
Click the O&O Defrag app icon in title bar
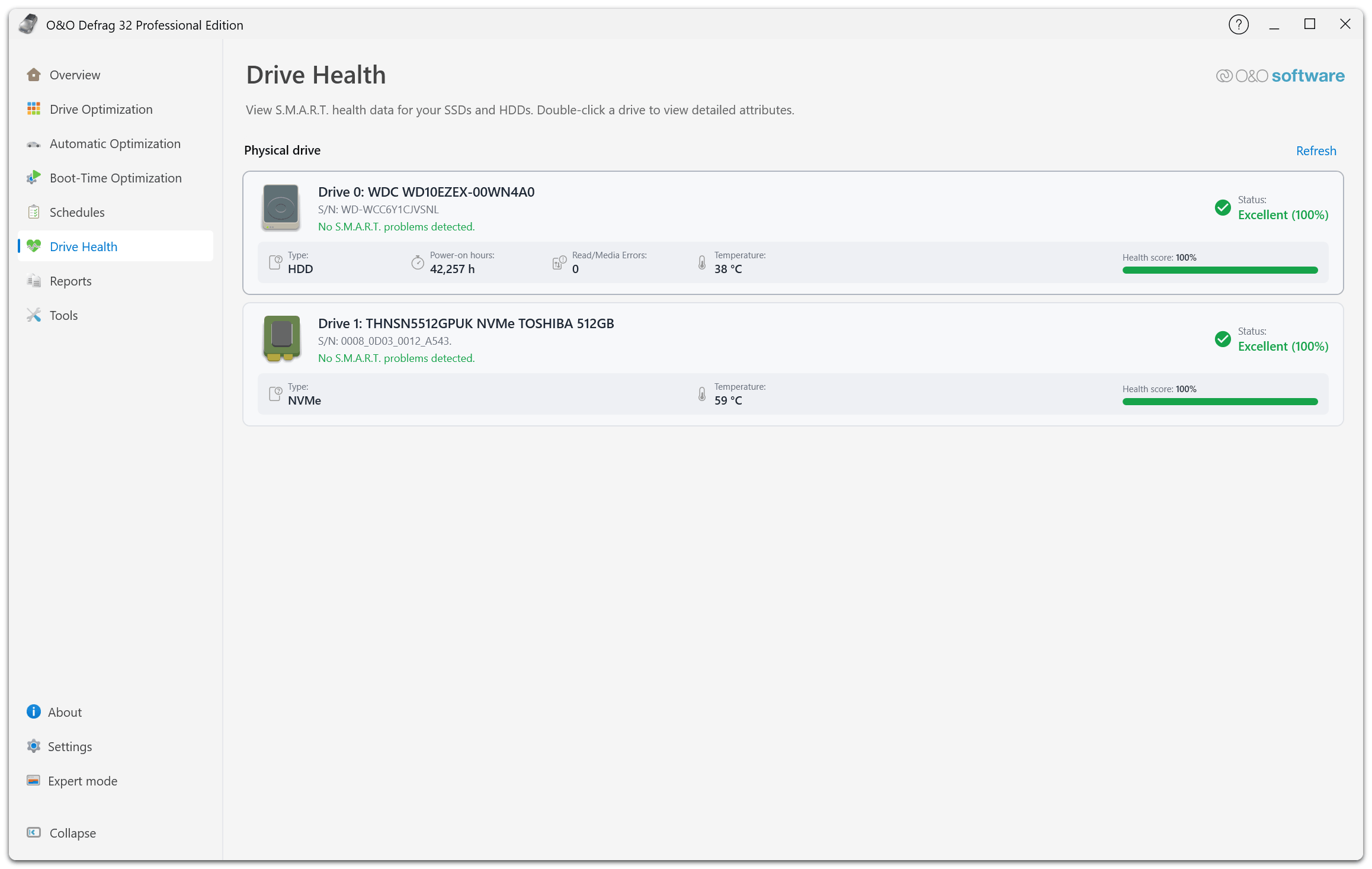pyautogui.click(x=28, y=24)
